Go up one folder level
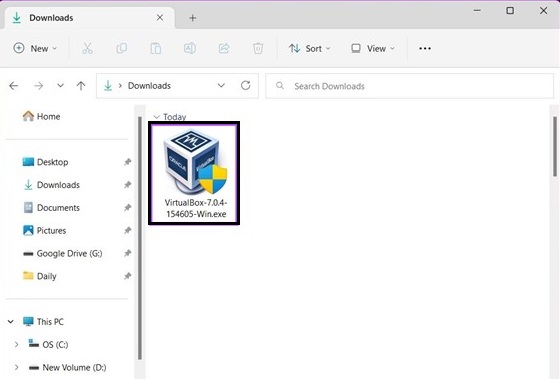Viewport: 560px width, 379px height. [81, 86]
